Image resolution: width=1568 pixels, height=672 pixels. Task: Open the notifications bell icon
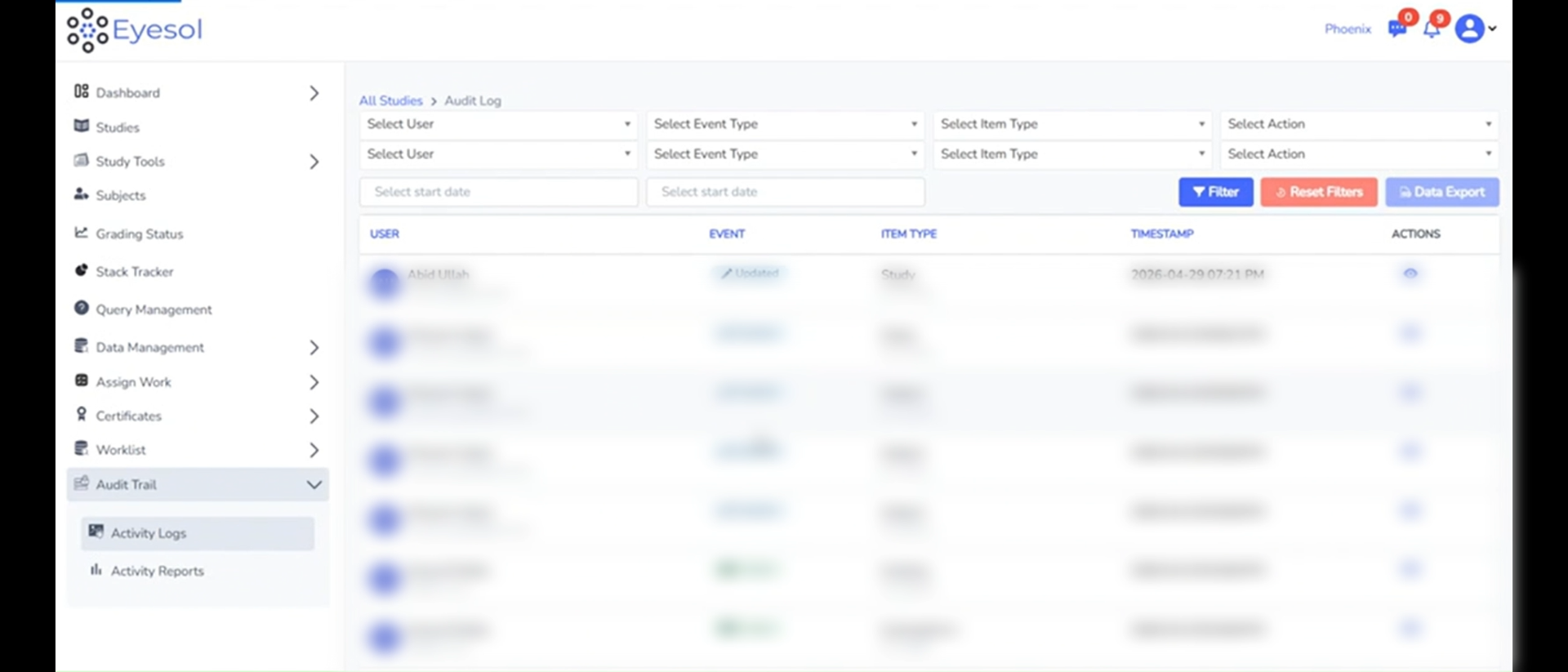(x=1431, y=29)
